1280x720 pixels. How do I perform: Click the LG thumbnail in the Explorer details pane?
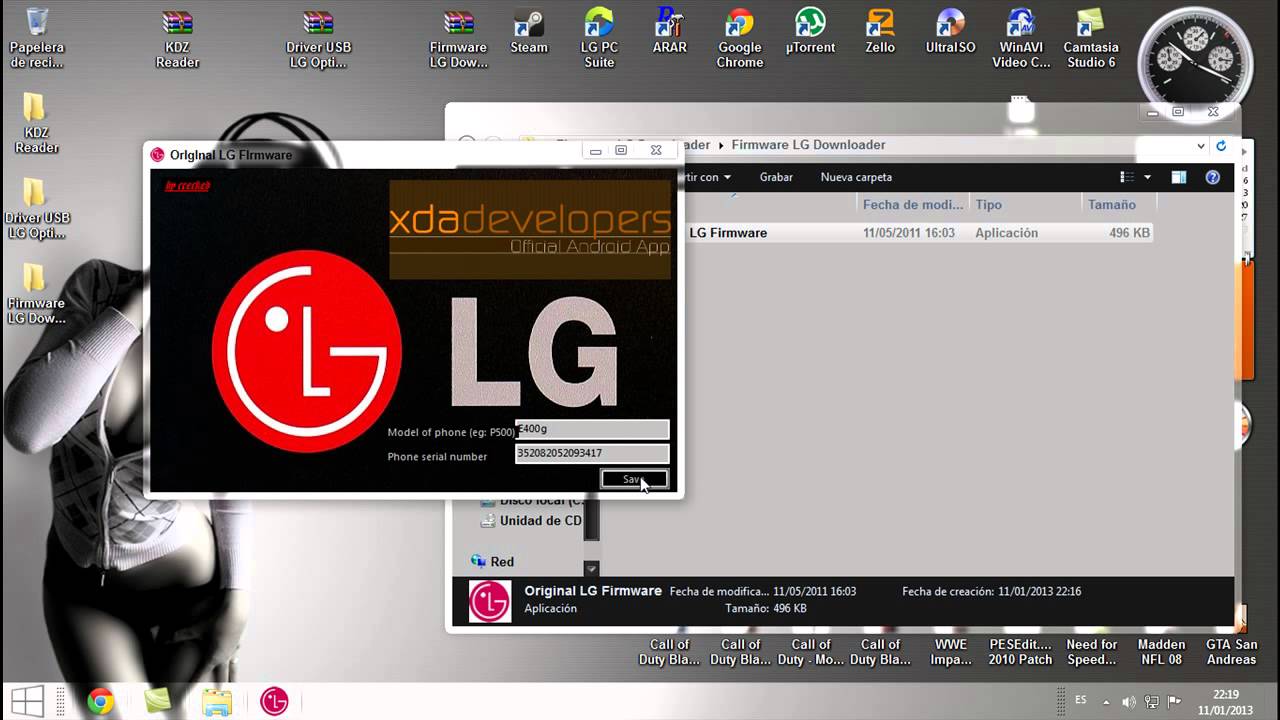click(x=490, y=601)
